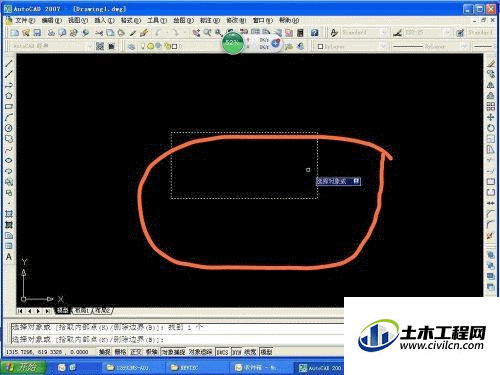Image resolution: width=500 pixels, height=375 pixels.
Task: Open the 文件 (File) menu
Action: point(25,20)
